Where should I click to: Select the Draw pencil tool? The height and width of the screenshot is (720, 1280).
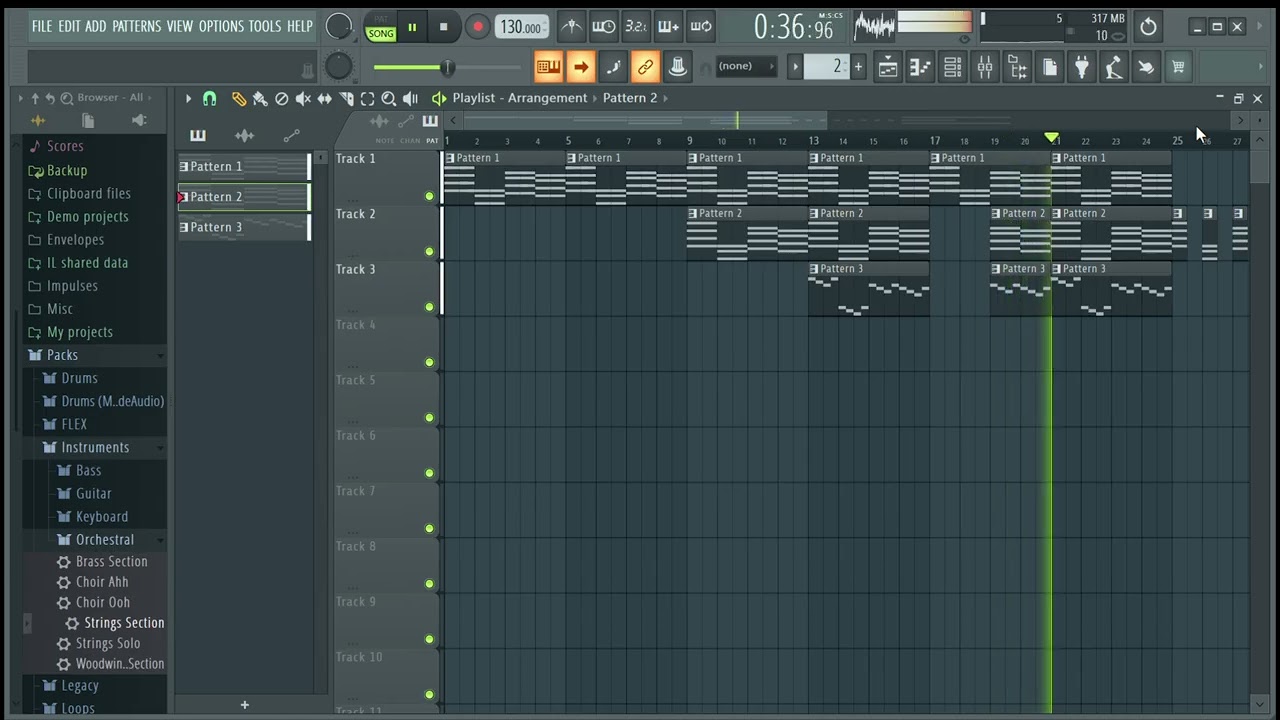(239, 98)
